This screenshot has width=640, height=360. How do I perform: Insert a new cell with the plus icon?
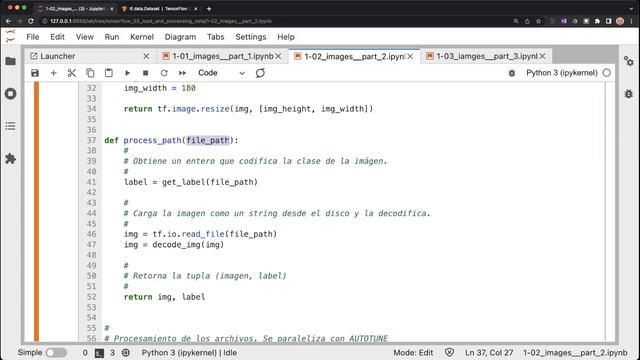coord(53,73)
